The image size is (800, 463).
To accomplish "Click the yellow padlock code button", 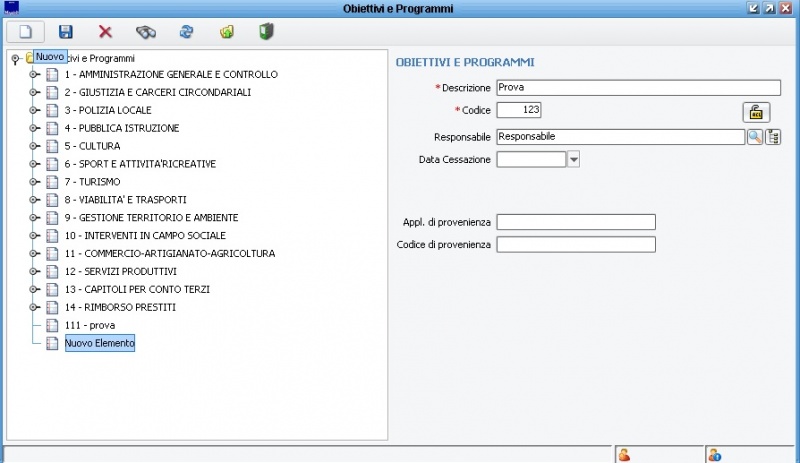I will 756,112.
